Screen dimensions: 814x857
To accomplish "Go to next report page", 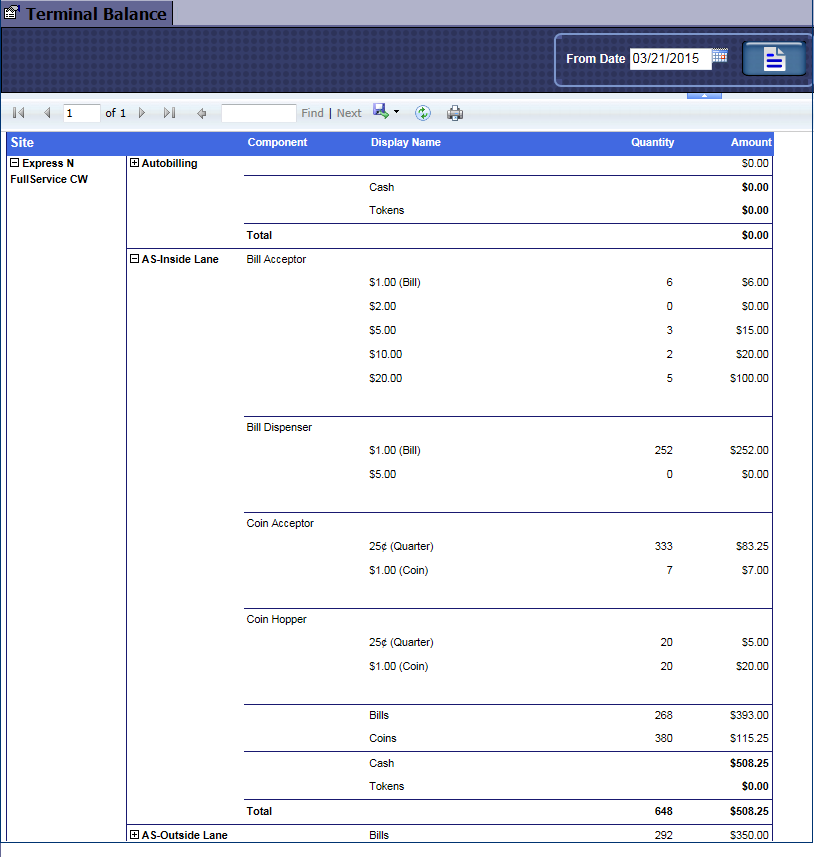I will click(142, 113).
